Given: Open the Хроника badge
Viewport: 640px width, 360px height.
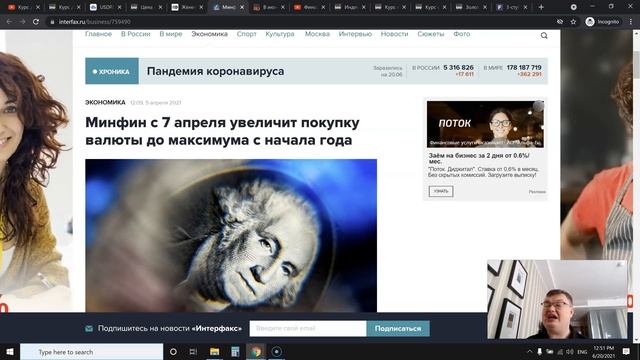Looking at the screenshot, I should [x=112, y=71].
